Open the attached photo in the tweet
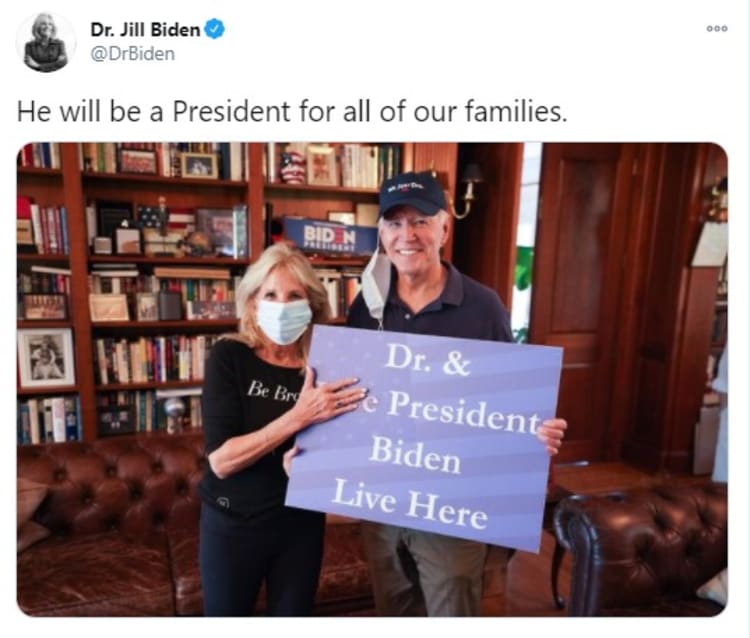 point(372,379)
